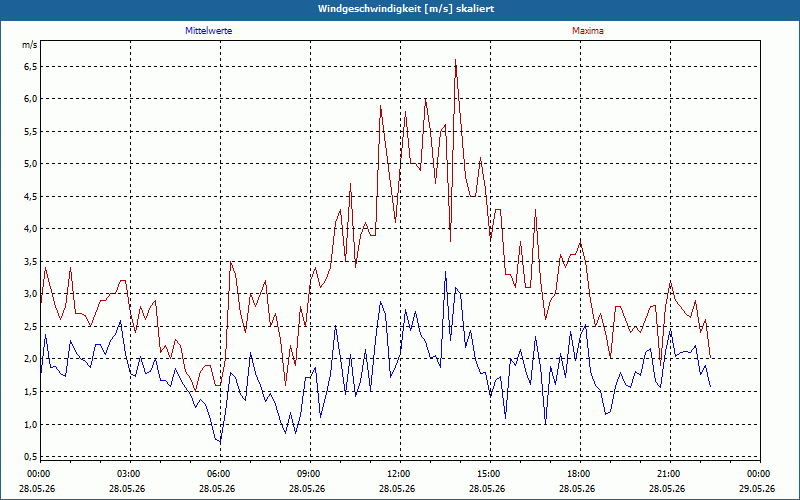Click the date label under 12:00

[x=397, y=488]
